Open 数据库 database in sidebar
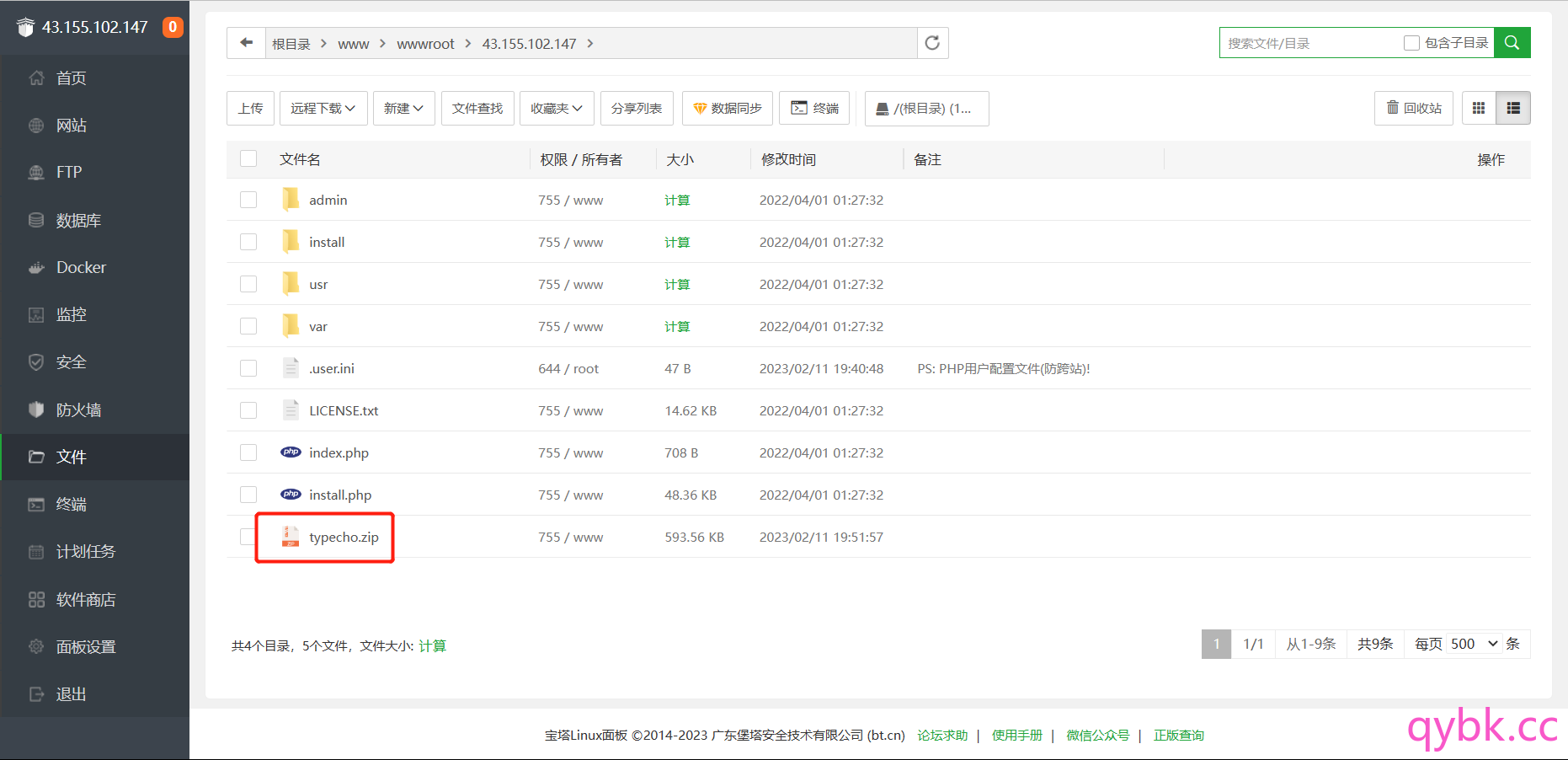Screen dimensions: 1568x760 coord(95,220)
